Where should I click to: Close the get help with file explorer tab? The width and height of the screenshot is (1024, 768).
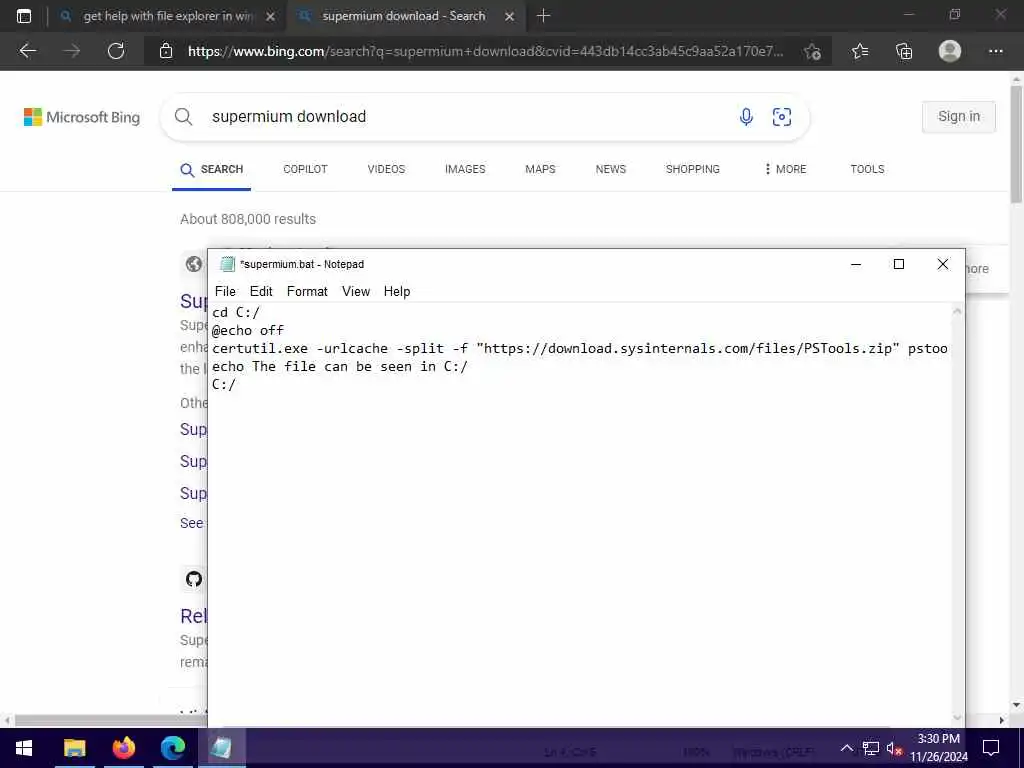pyautogui.click(x=270, y=16)
